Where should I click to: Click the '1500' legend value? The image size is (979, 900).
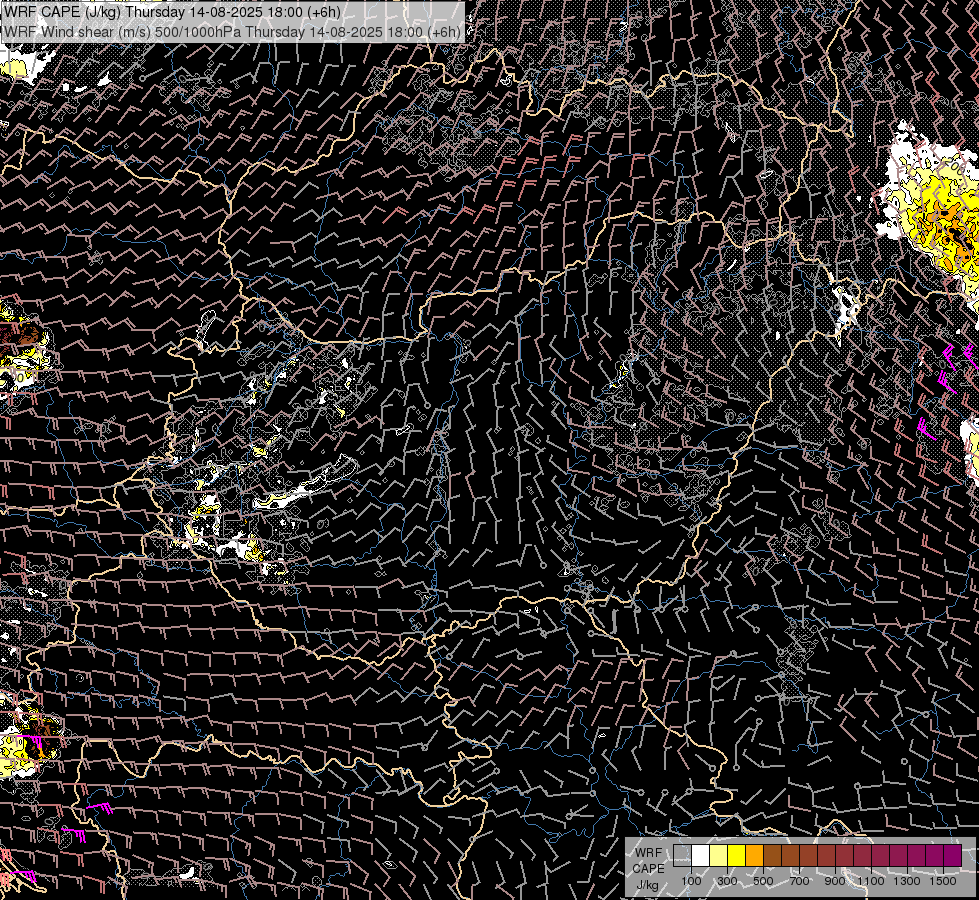pos(943,881)
